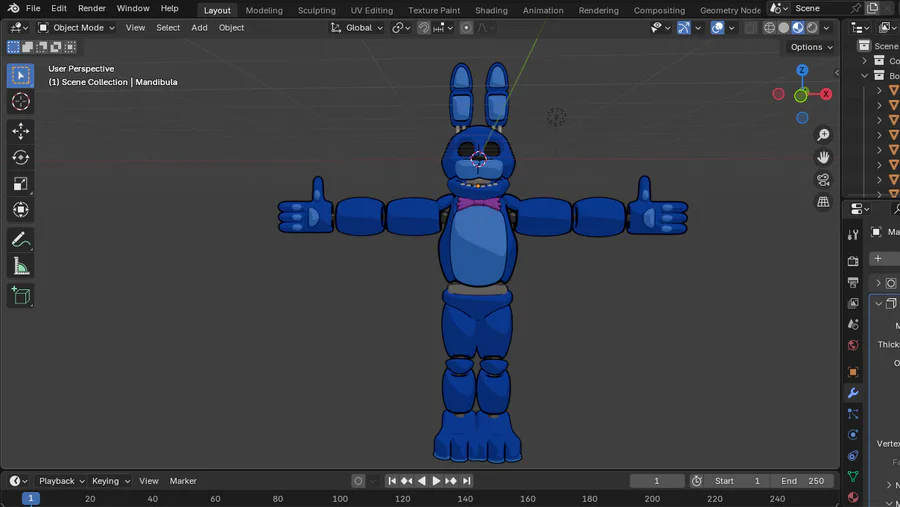Toggle show gizmos button
The width and height of the screenshot is (900, 507).
tap(684, 28)
